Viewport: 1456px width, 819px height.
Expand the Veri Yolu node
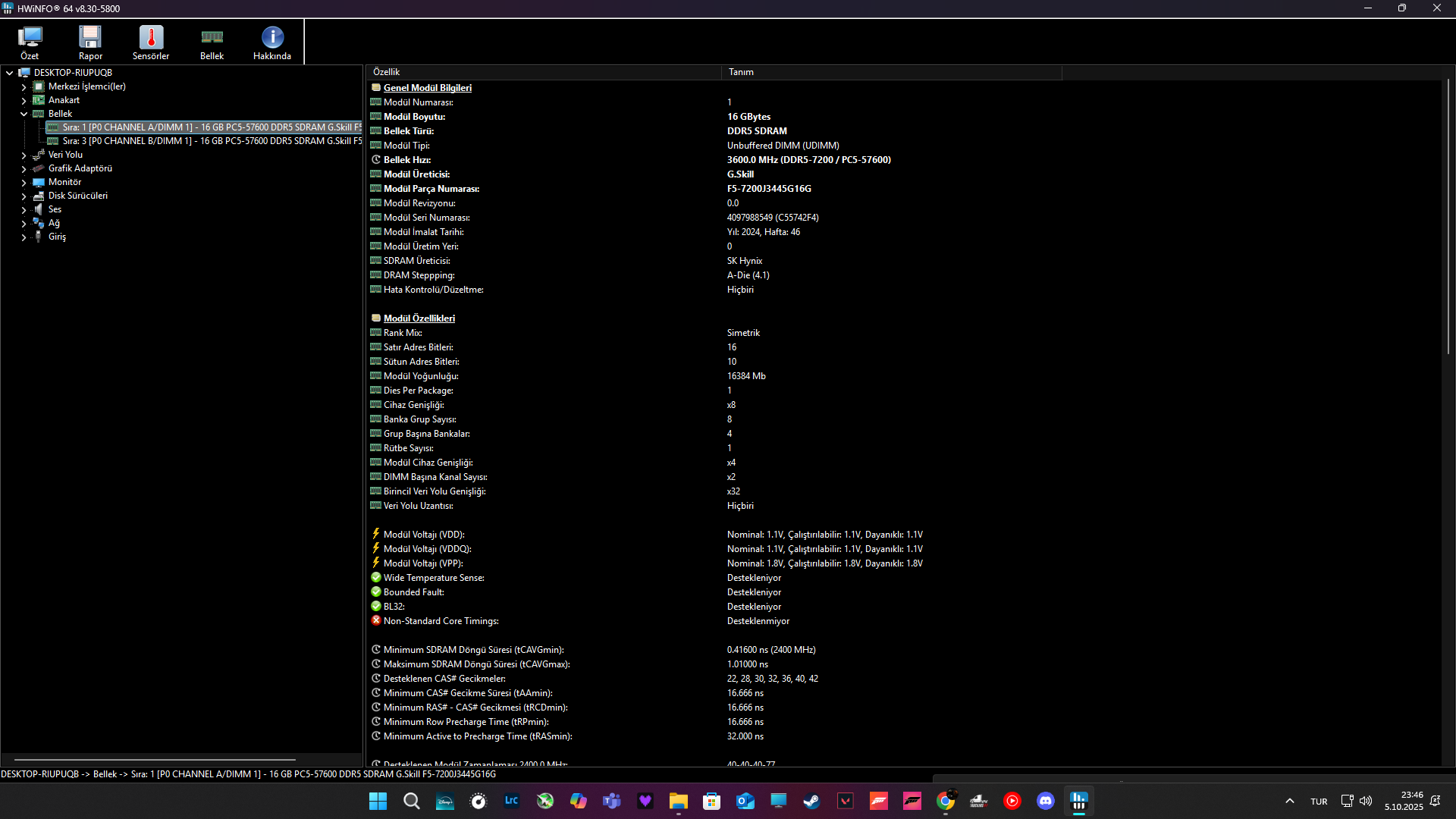click(24, 155)
